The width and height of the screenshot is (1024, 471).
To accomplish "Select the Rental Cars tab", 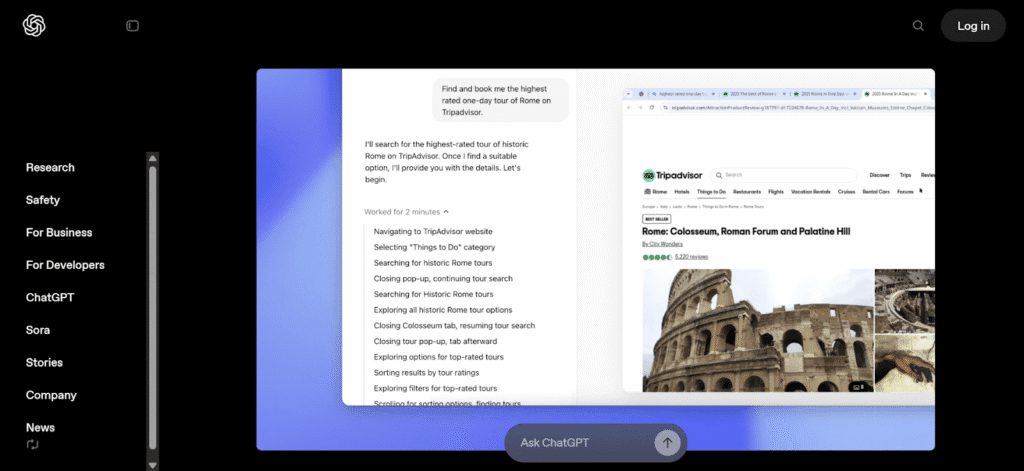I will click(x=876, y=192).
